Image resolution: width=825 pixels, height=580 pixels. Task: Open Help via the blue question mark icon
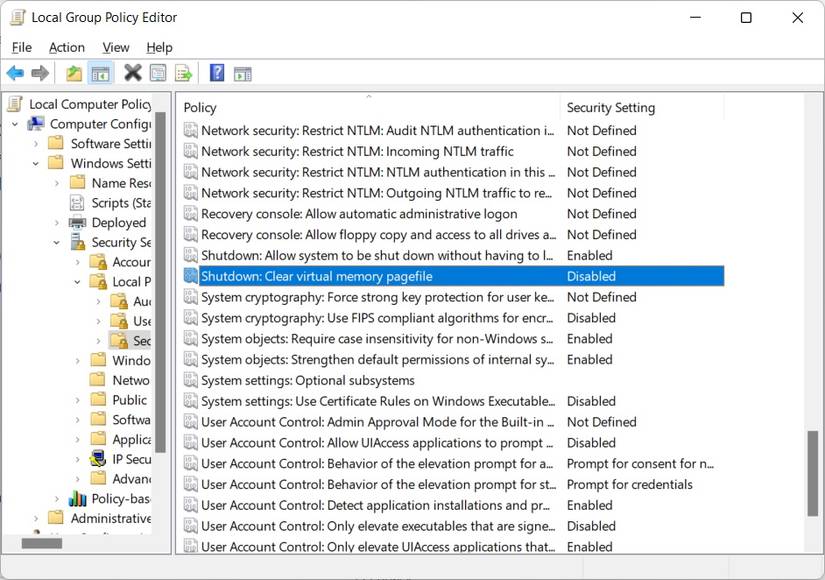pos(216,72)
